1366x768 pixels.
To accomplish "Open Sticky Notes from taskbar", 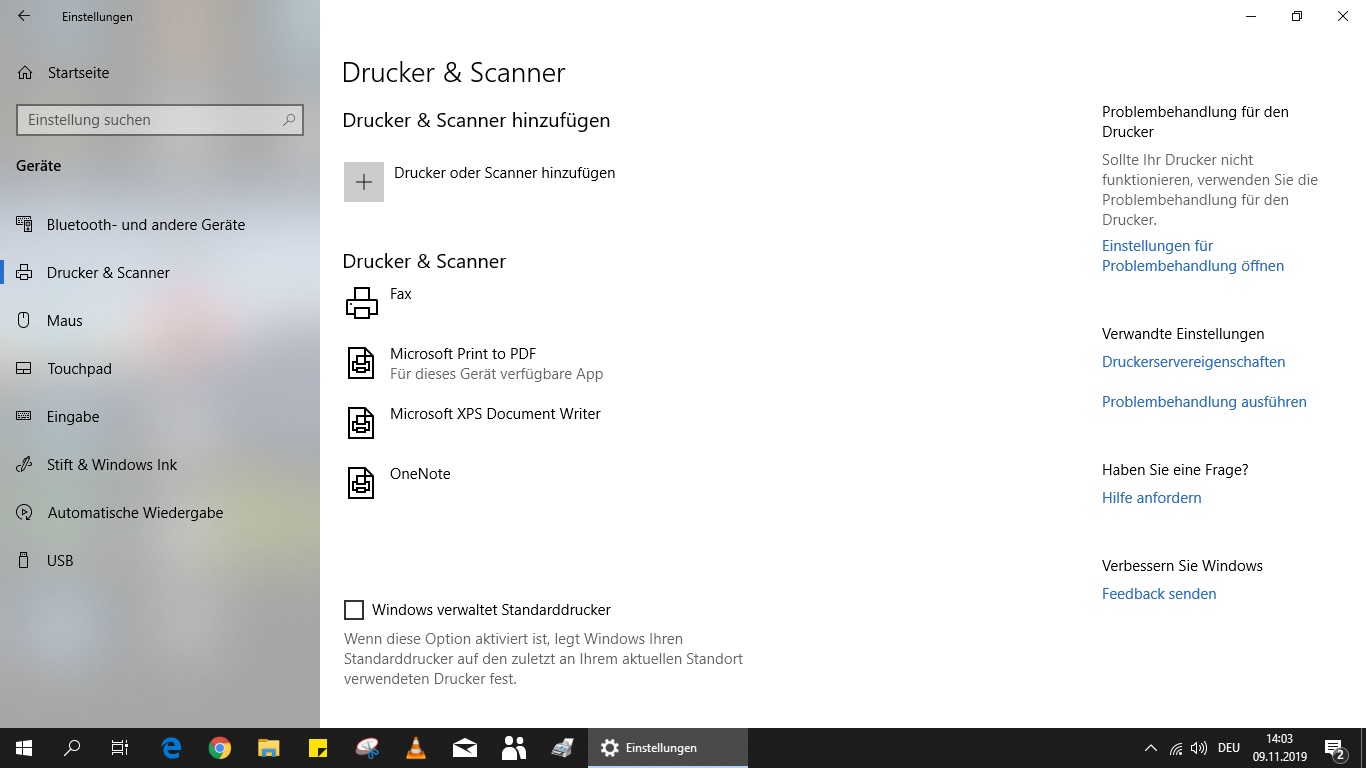I will click(318, 748).
